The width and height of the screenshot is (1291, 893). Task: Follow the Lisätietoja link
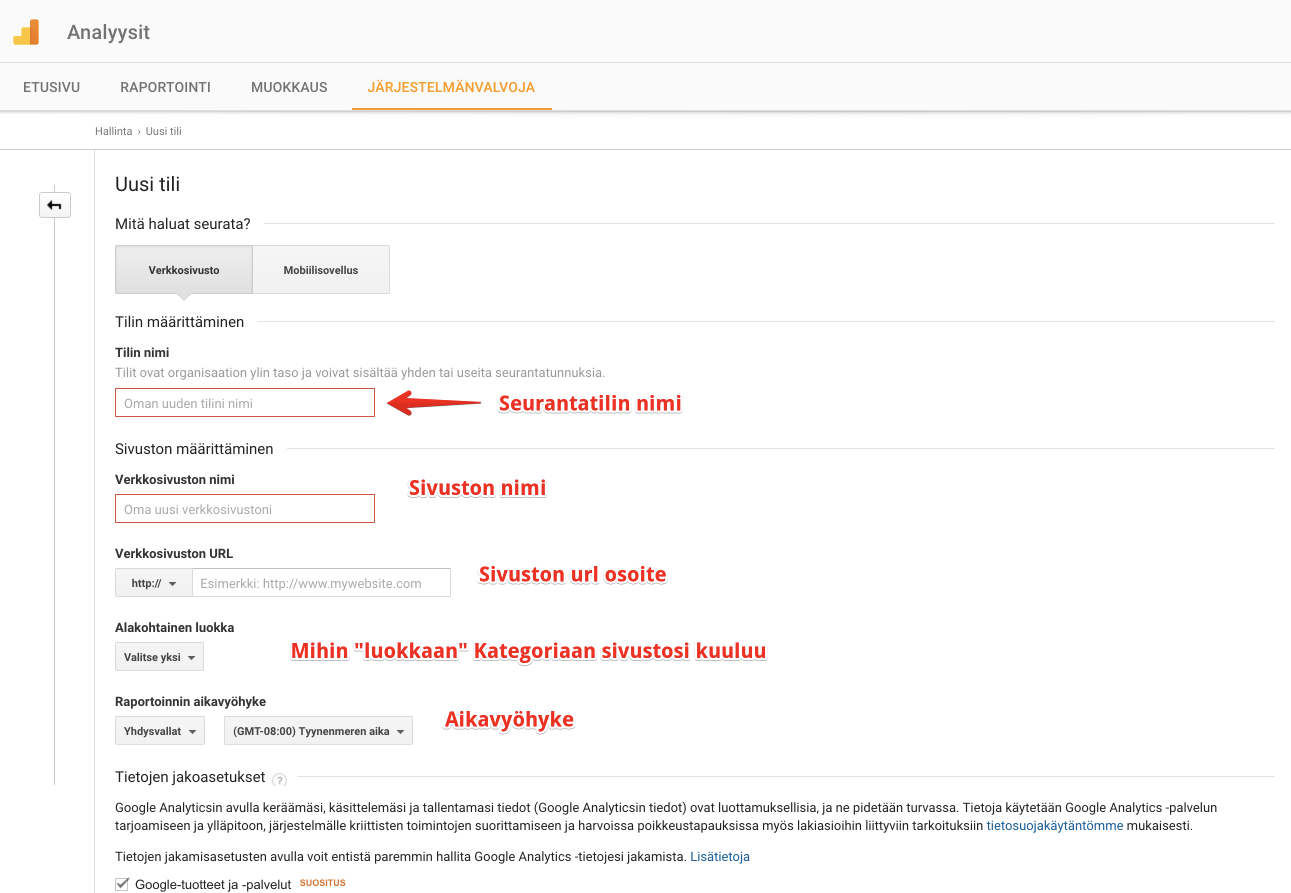tap(719, 856)
